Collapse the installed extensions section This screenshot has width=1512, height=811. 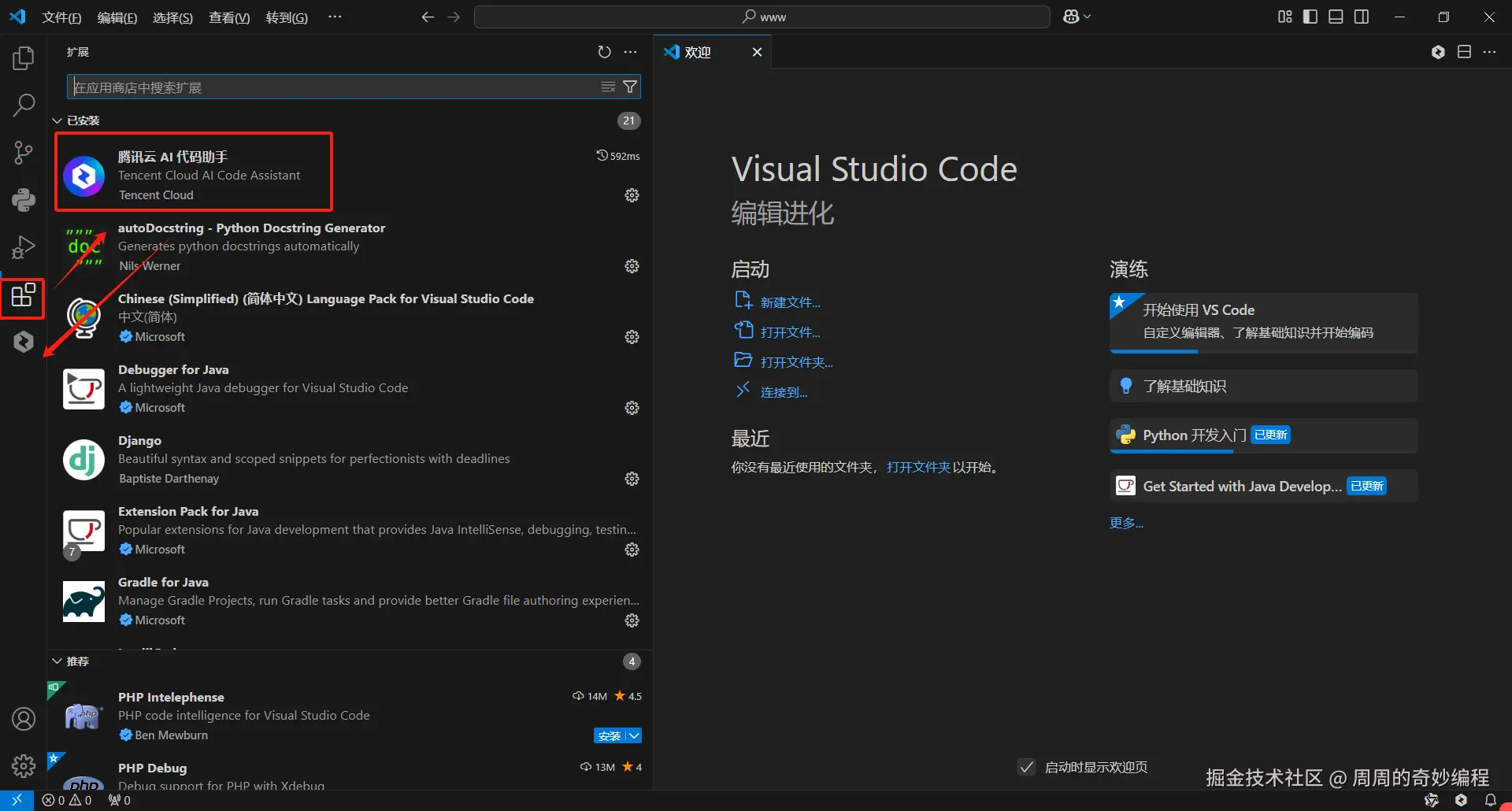57,120
